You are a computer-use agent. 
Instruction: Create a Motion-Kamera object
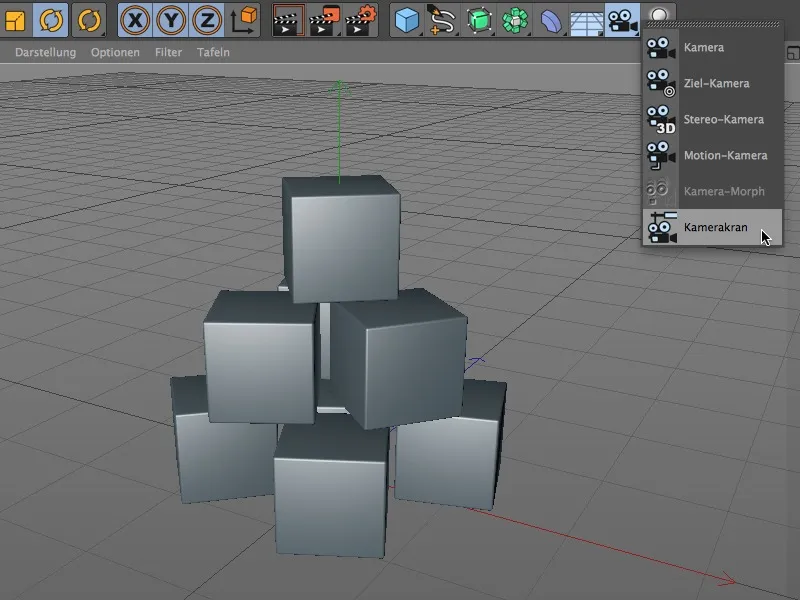712,155
